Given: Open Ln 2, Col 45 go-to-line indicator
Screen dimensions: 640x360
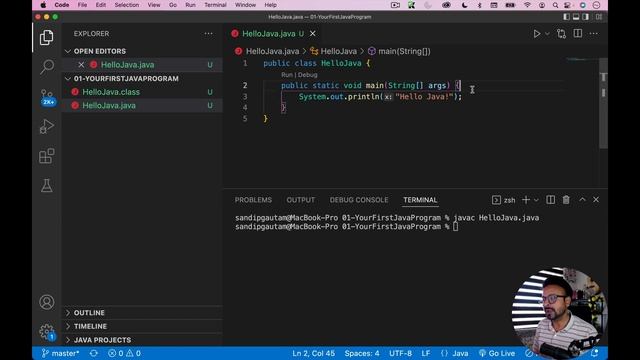Looking at the screenshot, I should 313,353.
